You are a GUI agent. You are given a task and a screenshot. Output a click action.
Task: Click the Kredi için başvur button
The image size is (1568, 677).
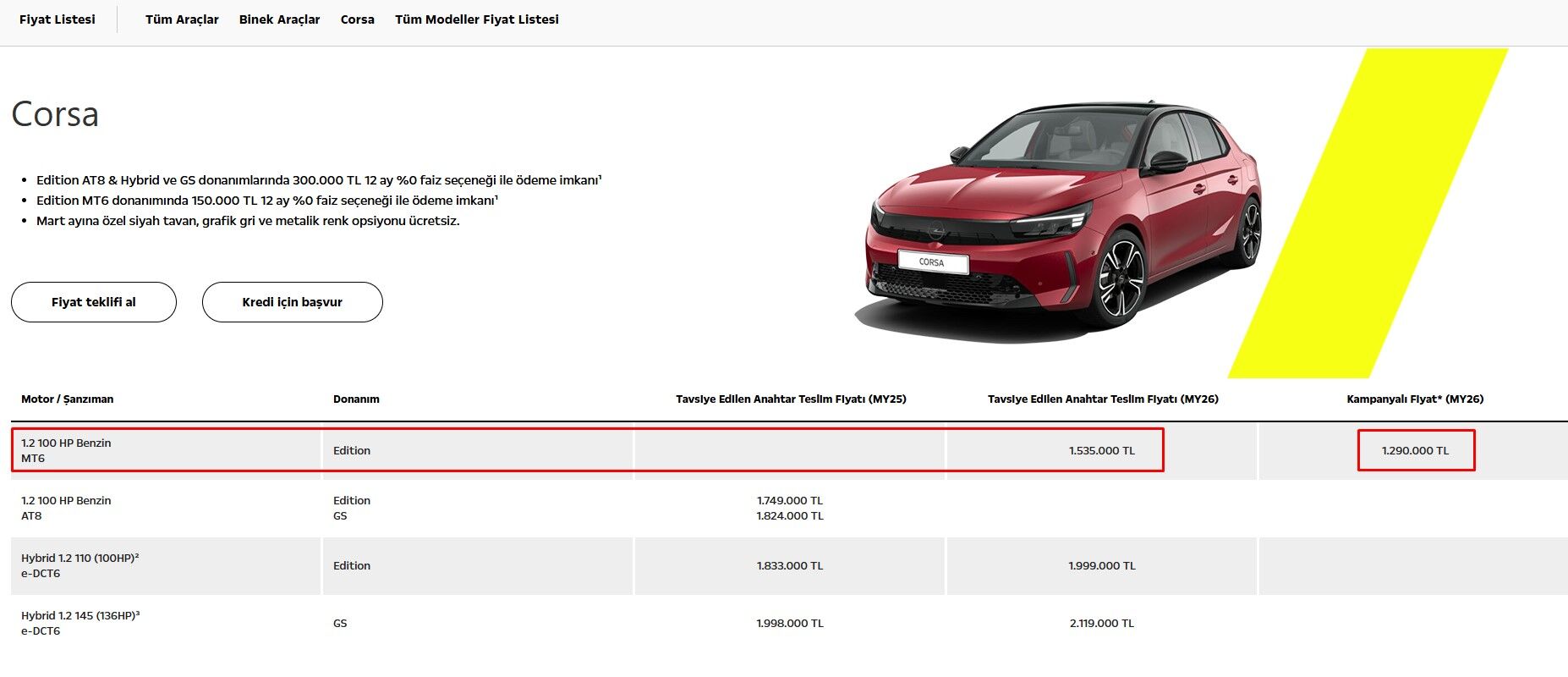[x=292, y=302]
